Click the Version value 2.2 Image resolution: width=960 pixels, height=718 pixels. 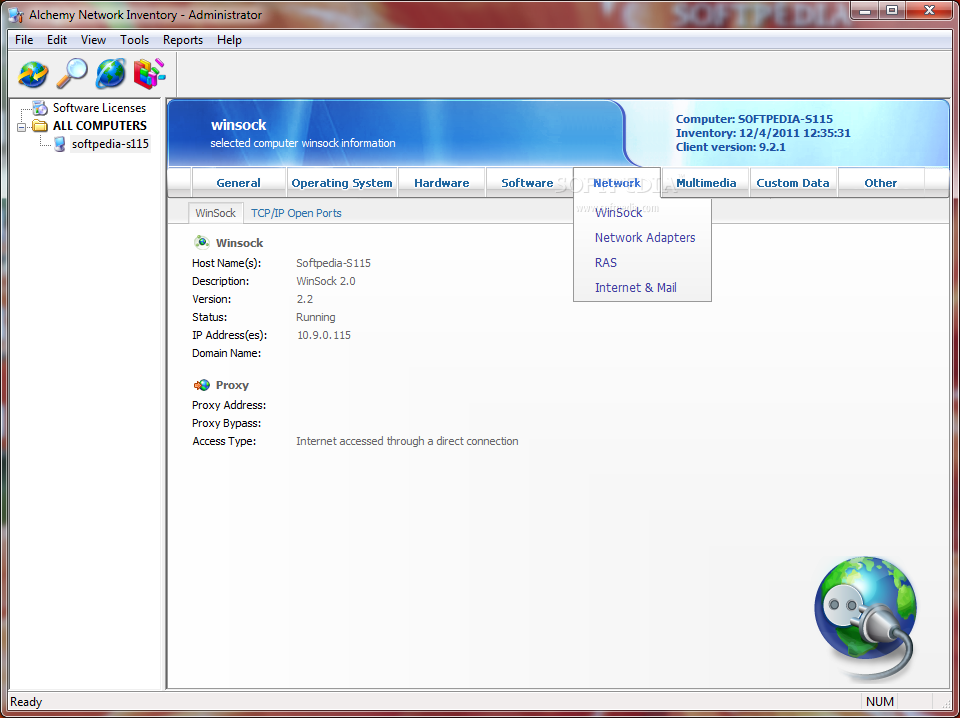305,299
